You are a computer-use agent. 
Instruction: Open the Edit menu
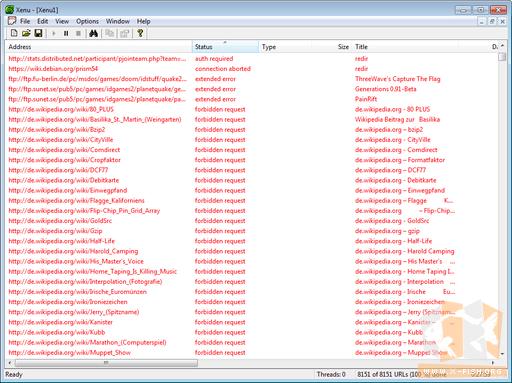(x=43, y=21)
